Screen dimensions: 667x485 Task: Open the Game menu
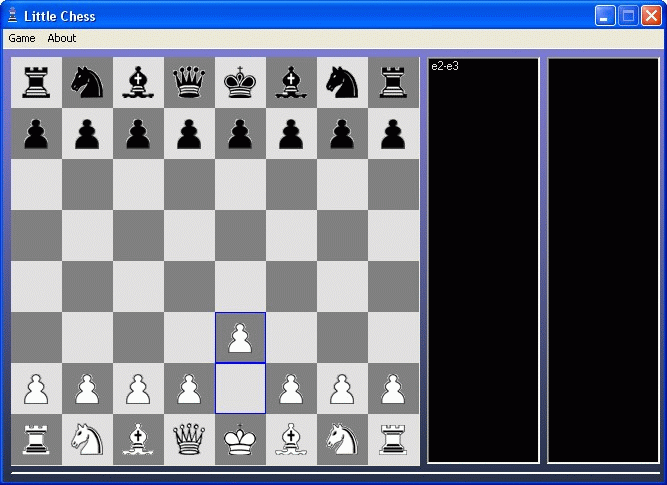pos(22,38)
